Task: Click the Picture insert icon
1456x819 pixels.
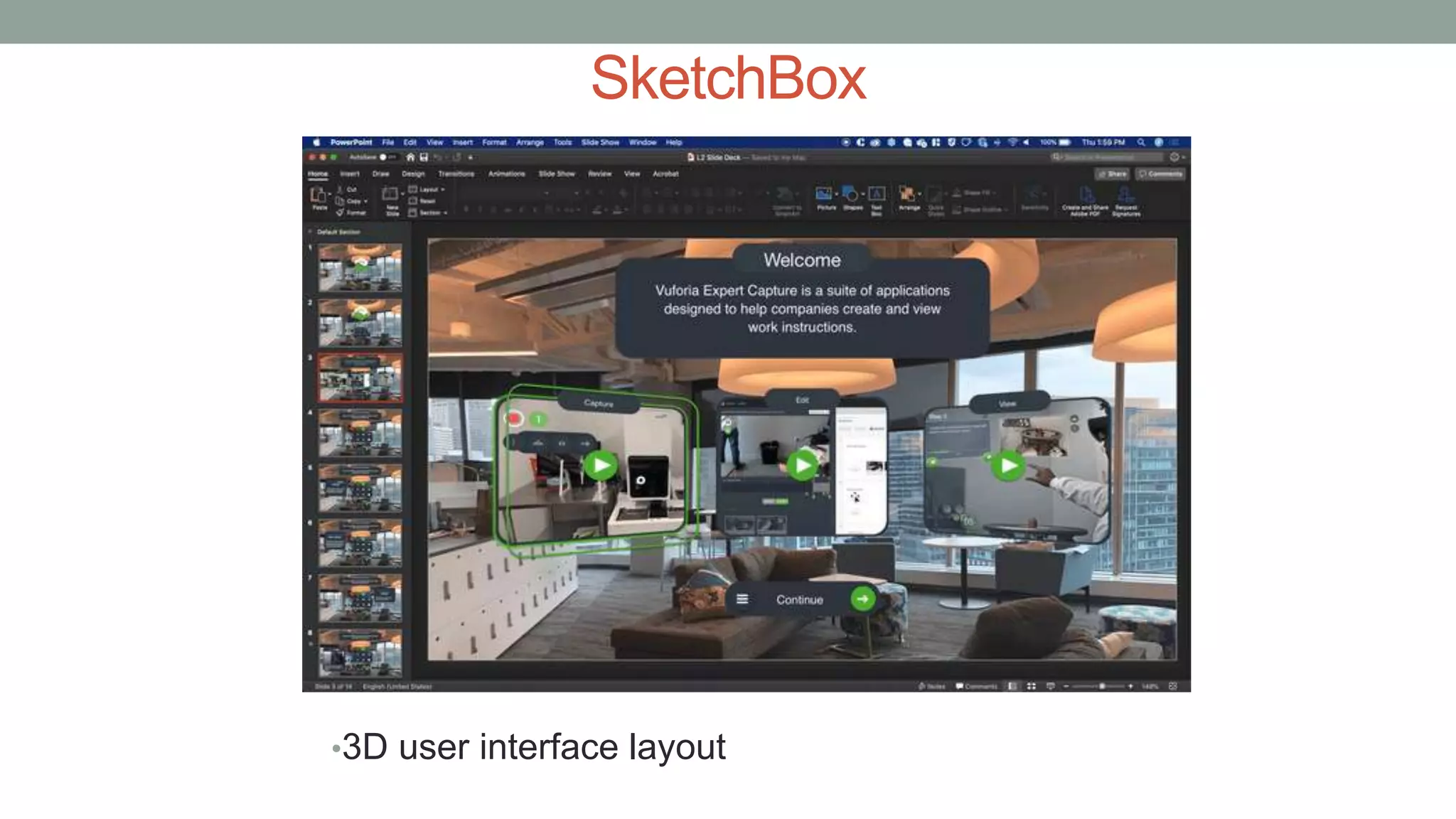Action: click(825, 194)
